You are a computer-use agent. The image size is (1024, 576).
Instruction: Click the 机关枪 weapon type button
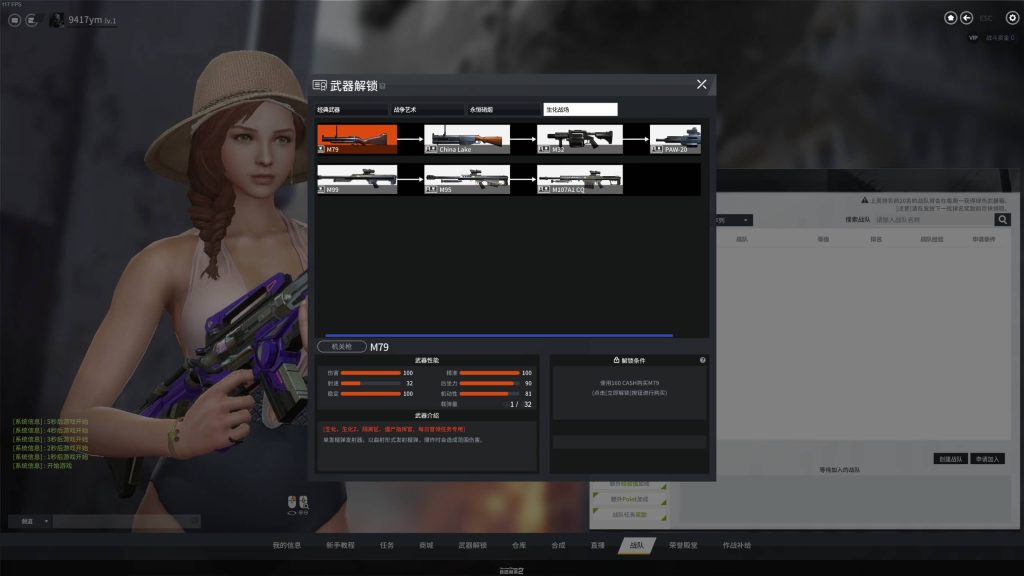click(341, 347)
